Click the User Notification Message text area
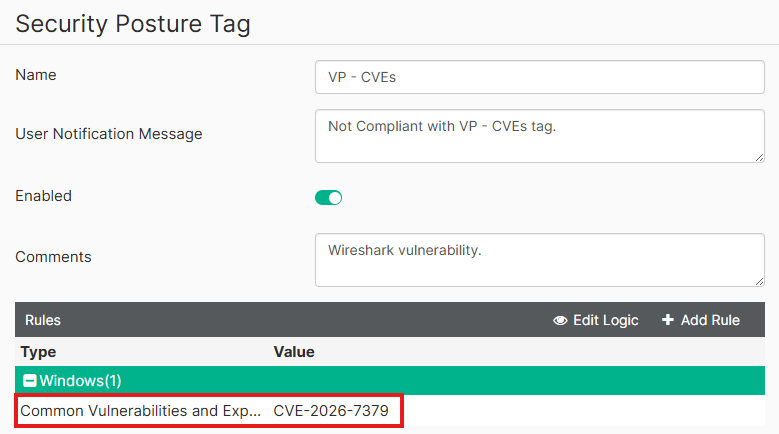779x434 pixels. click(x=540, y=136)
